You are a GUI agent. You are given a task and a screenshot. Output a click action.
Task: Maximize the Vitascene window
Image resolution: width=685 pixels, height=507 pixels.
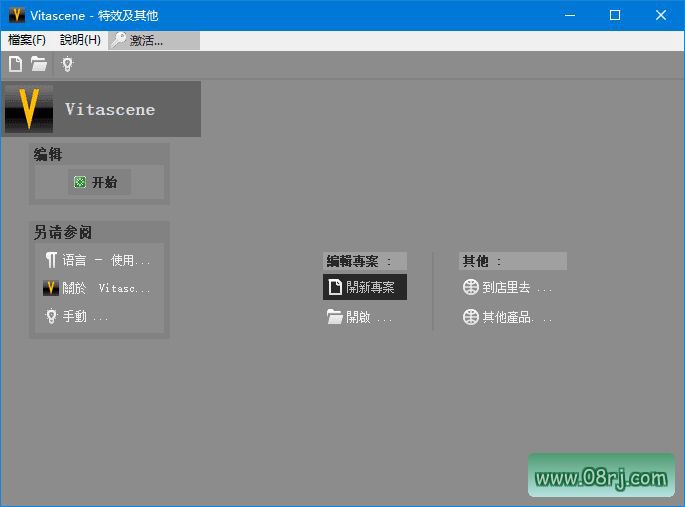[615, 15]
